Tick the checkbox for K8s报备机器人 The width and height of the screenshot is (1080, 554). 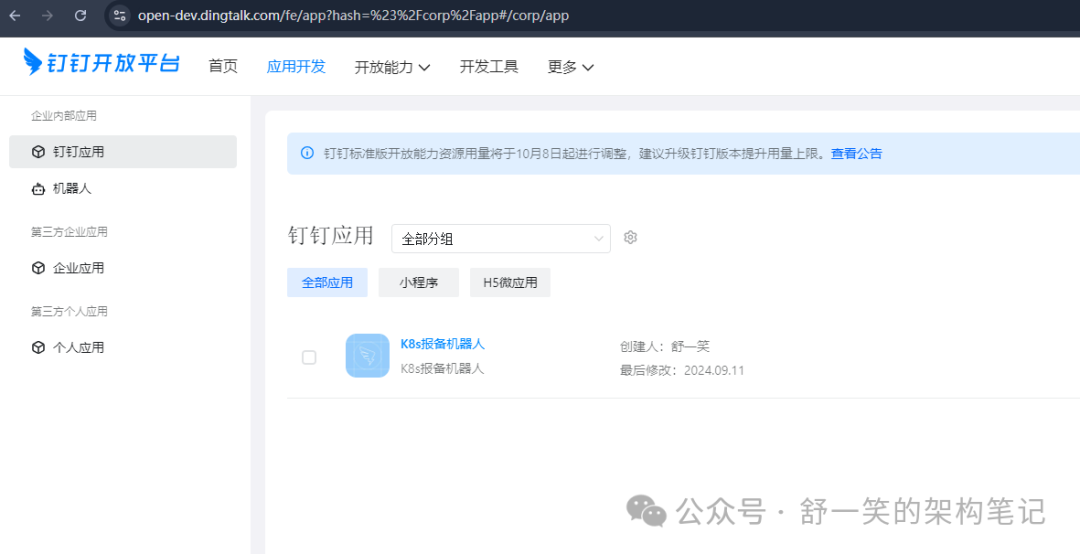(309, 357)
